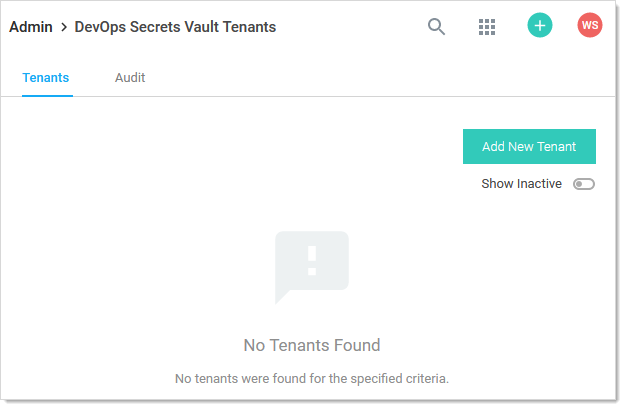The image size is (624, 408).
Task: Switch to the Tenants tab
Action: coord(46,78)
